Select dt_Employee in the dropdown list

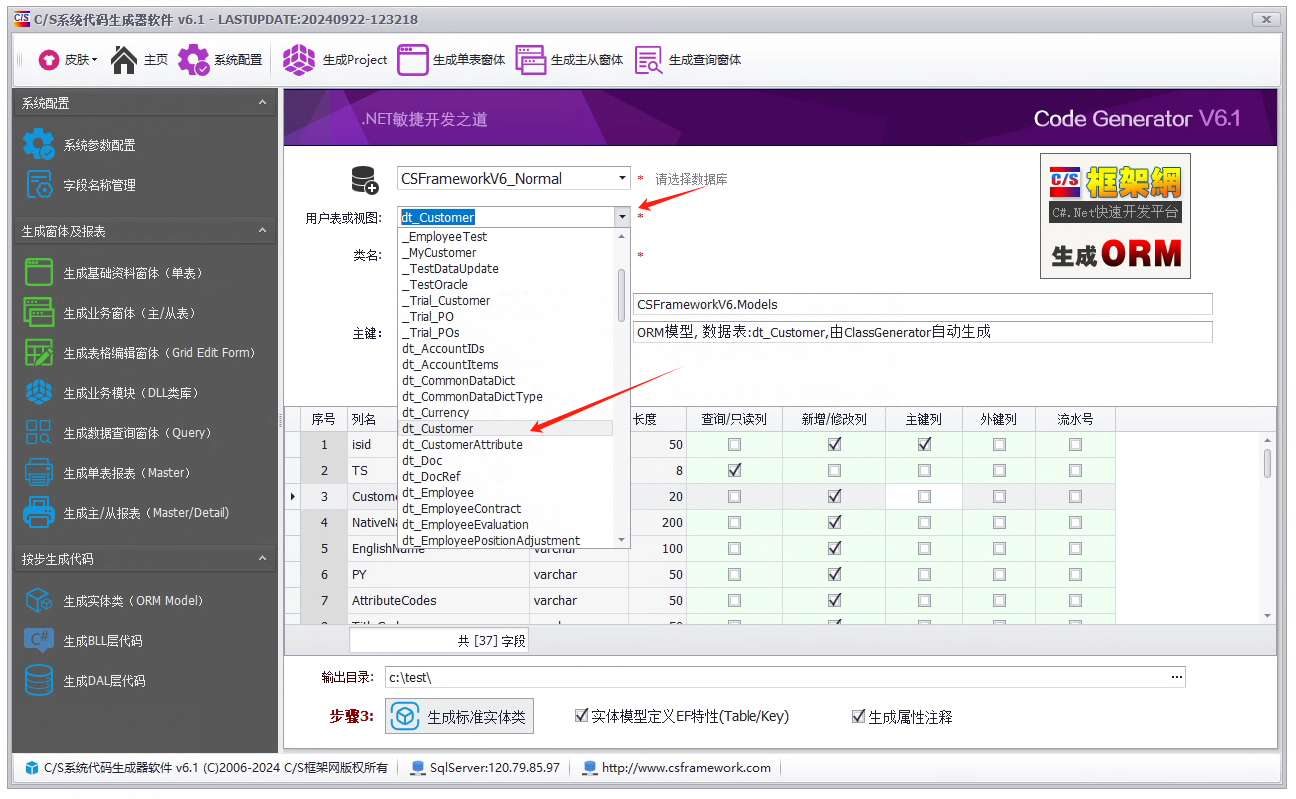pyautogui.click(x=506, y=492)
